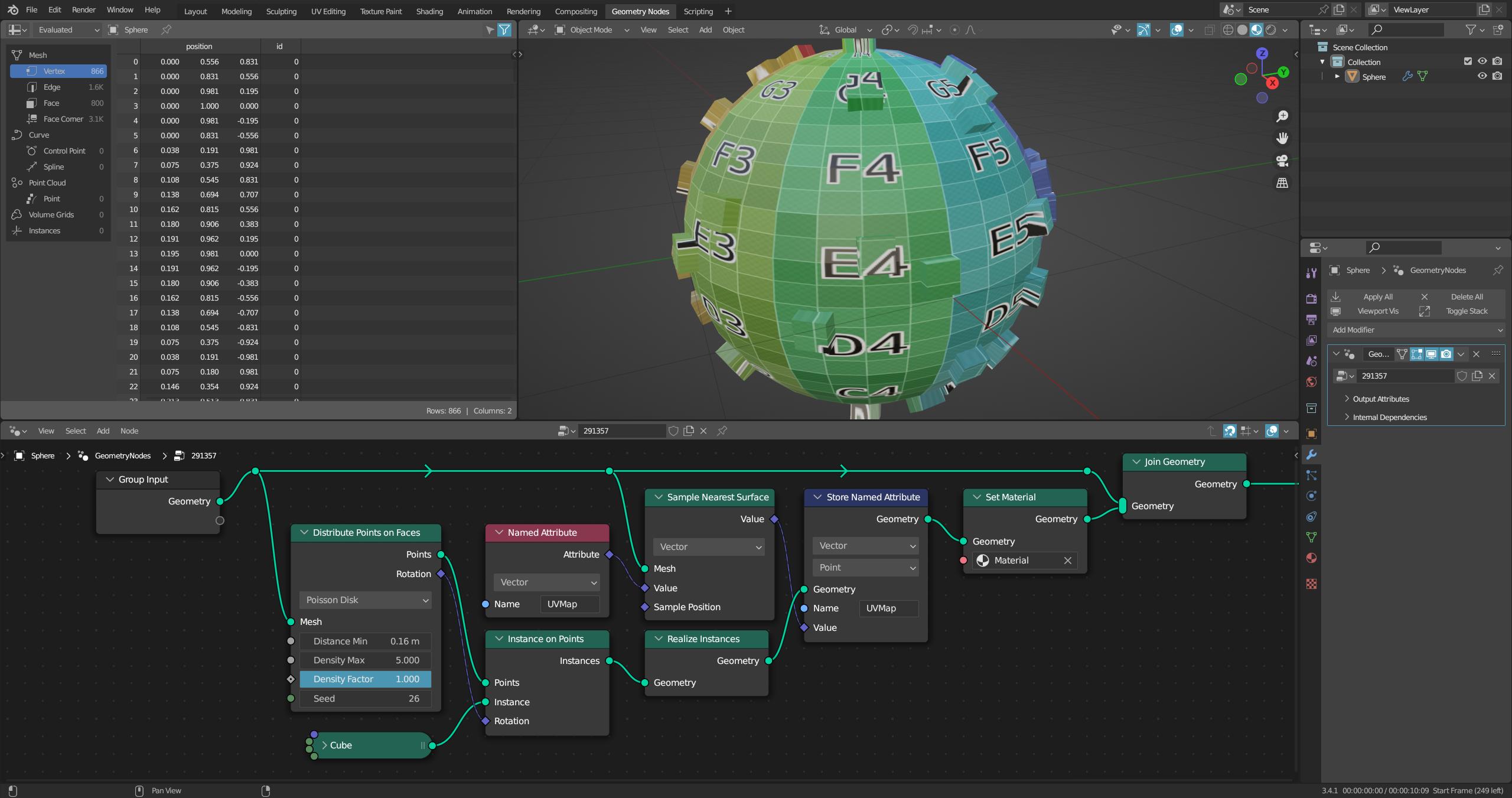The height and width of the screenshot is (798, 1512).
Task: Toggle X-Ray mode in viewport
Action: pos(1209,30)
